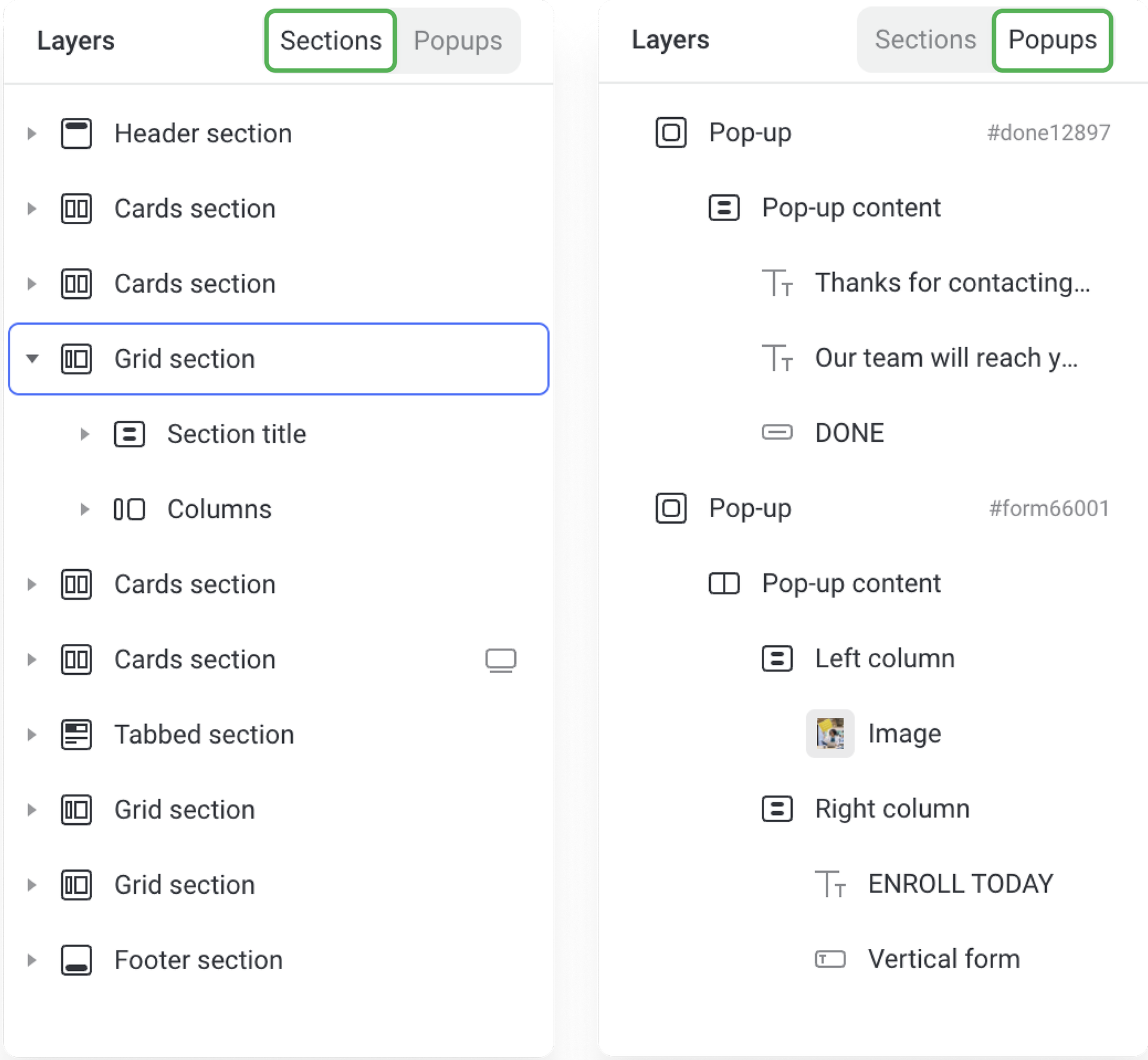Click the Header section layer icon
This screenshot has height=1060, width=1148.
tap(77, 133)
